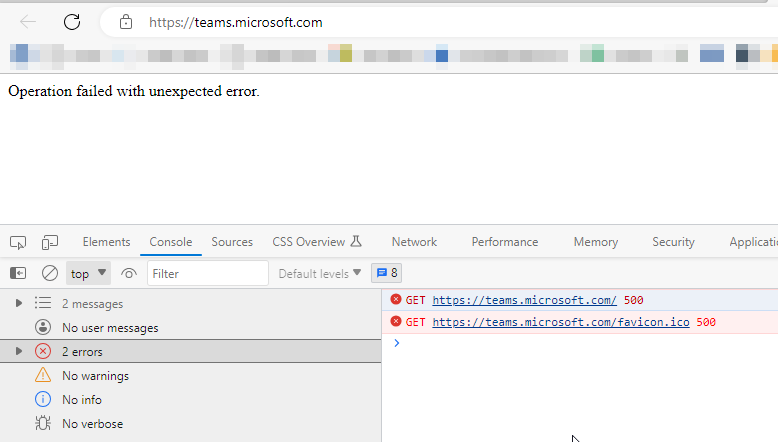Image resolution: width=778 pixels, height=442 pixels.
Task: Click the console prompt chevron
Action: point(396,343)
